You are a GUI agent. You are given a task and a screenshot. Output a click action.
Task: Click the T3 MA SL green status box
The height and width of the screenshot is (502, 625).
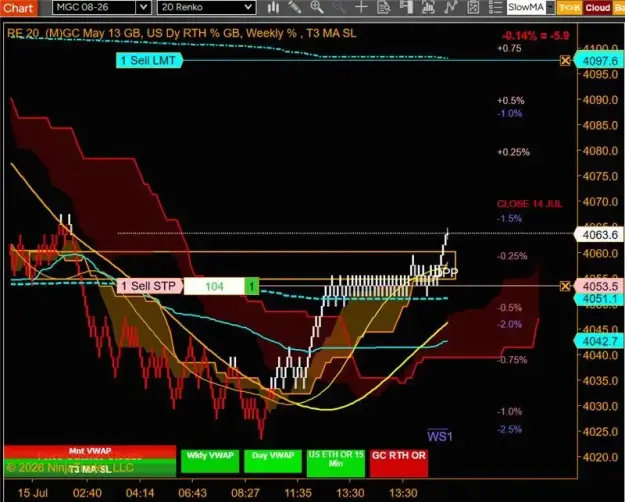pyautogui.click(x=90, y=468)
